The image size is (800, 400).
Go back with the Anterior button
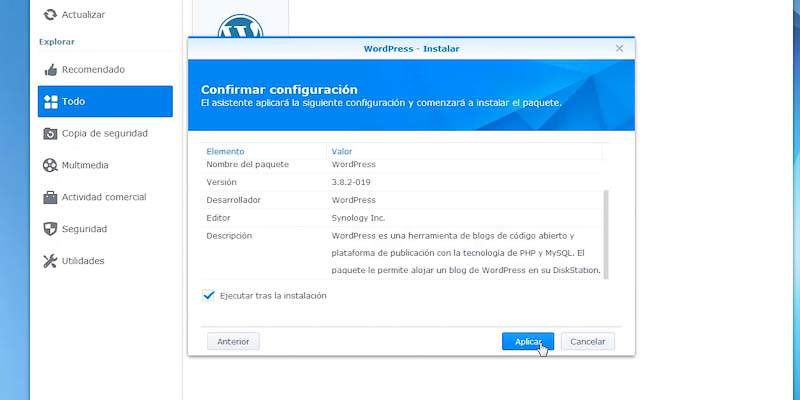233,341
